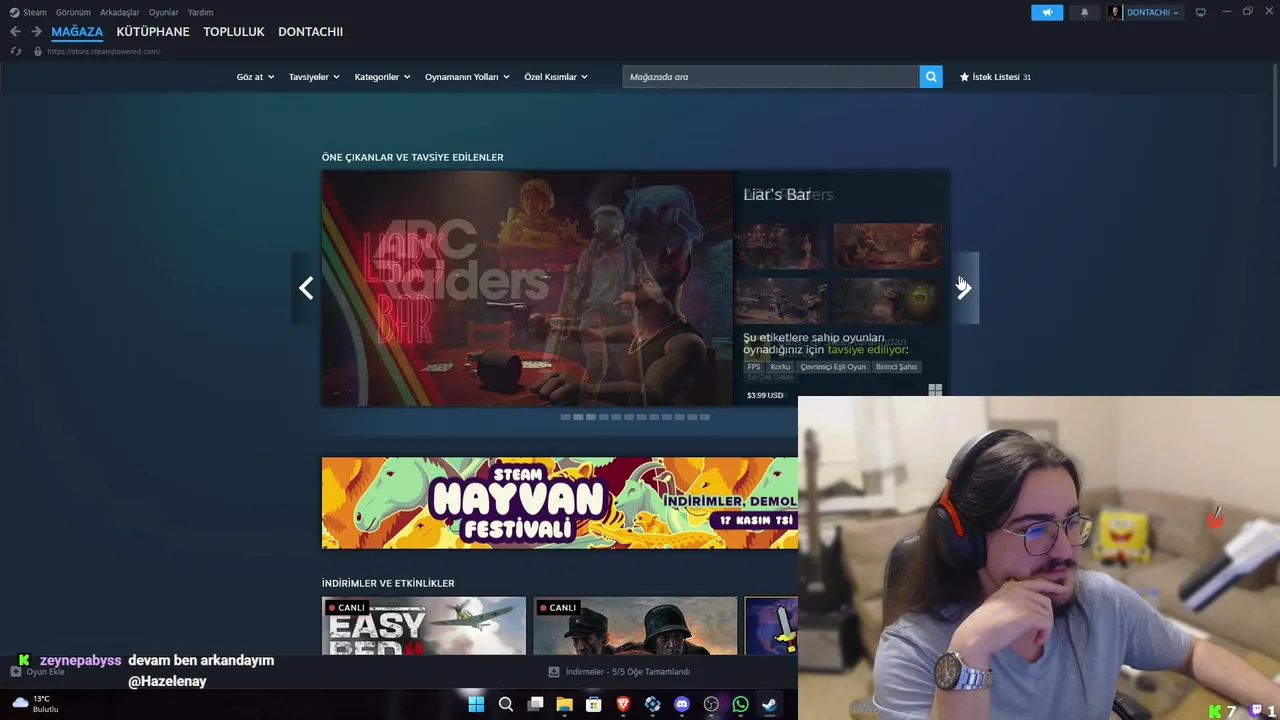
Task: Go back with the left navigation arrow
Action: pos(15,32)
